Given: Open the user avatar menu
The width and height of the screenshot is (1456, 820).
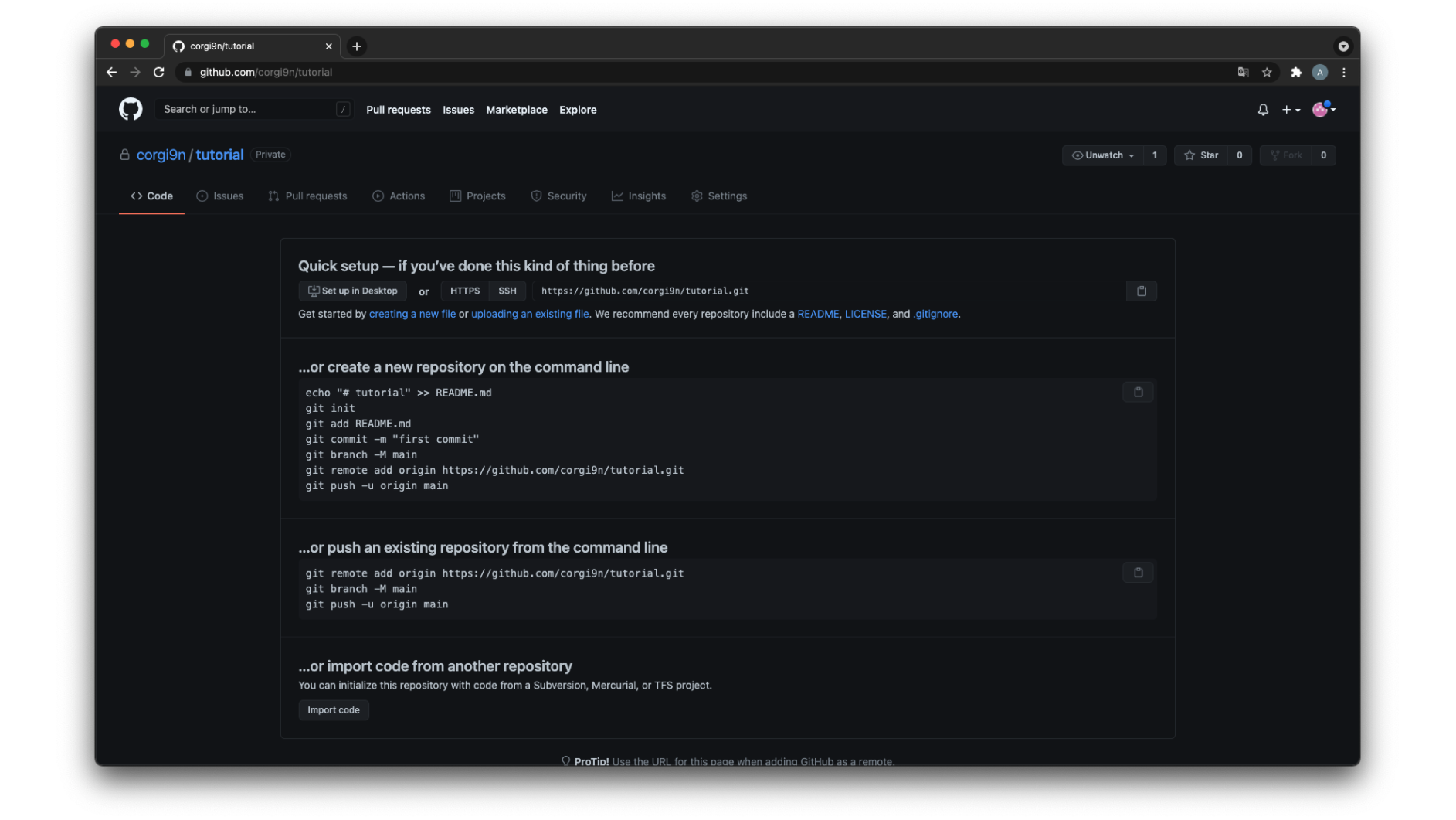Looking at the screenshot, I should (x=1323, y=109).
